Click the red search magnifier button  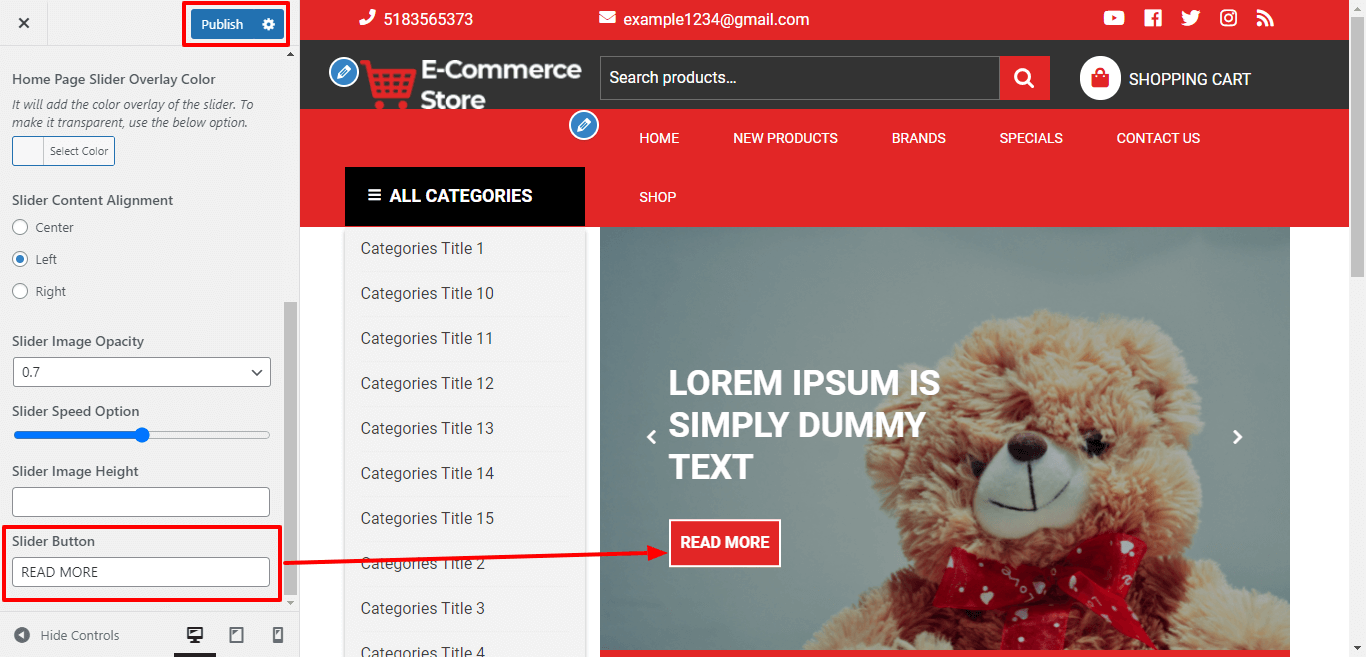(x=1024, y=78)
